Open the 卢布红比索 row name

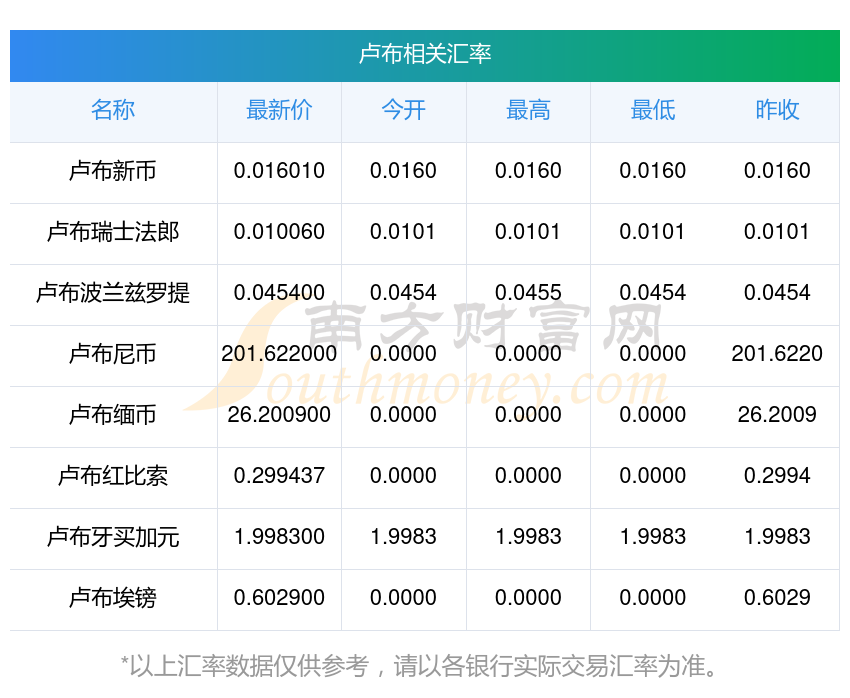pyautogui.click(x=113, y=476)
